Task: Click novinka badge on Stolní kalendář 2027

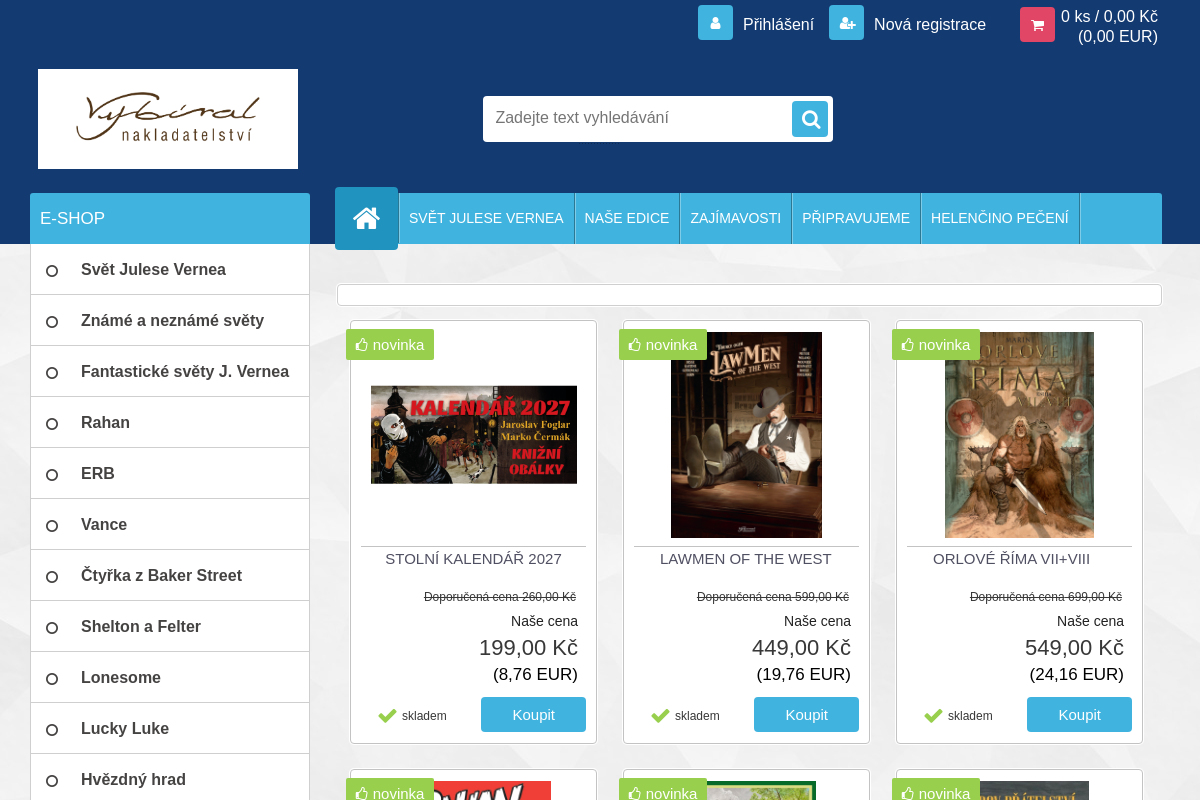Action: tap(390, 345)
